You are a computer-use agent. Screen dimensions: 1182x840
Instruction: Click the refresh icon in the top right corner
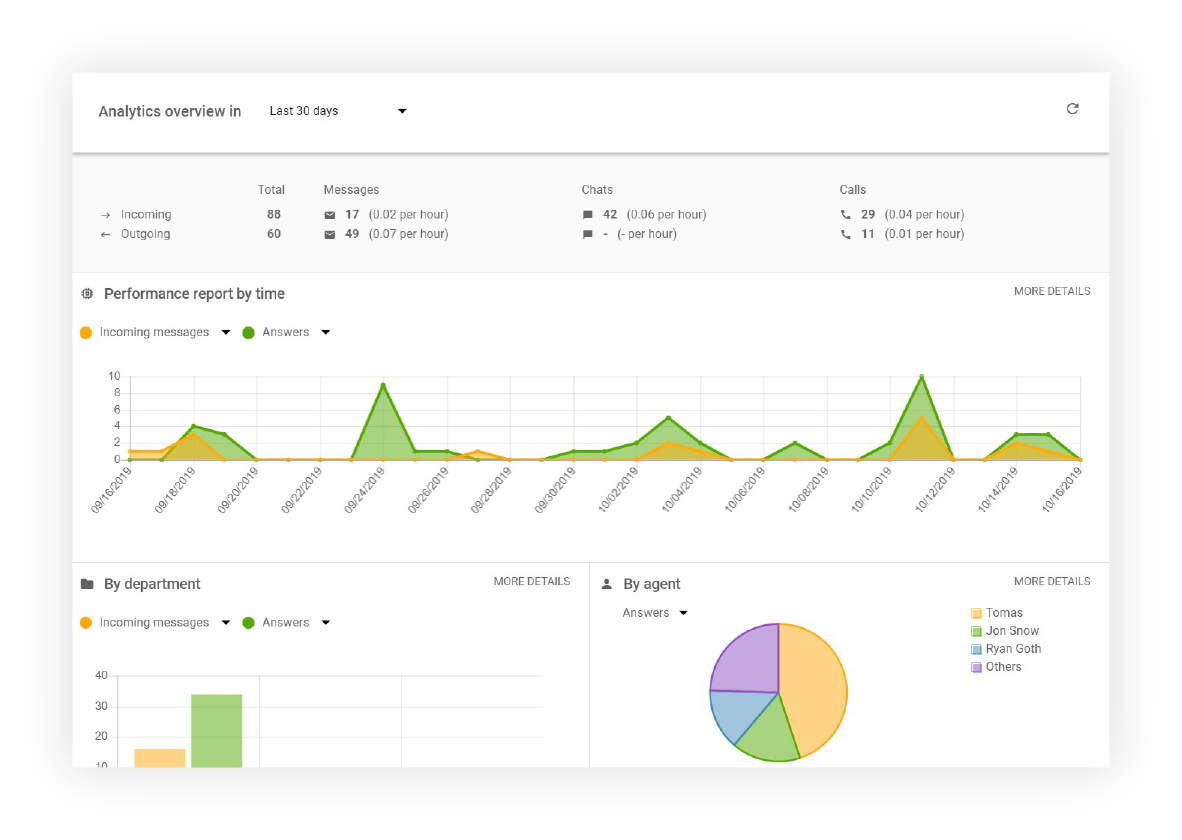click(1073, 108)
